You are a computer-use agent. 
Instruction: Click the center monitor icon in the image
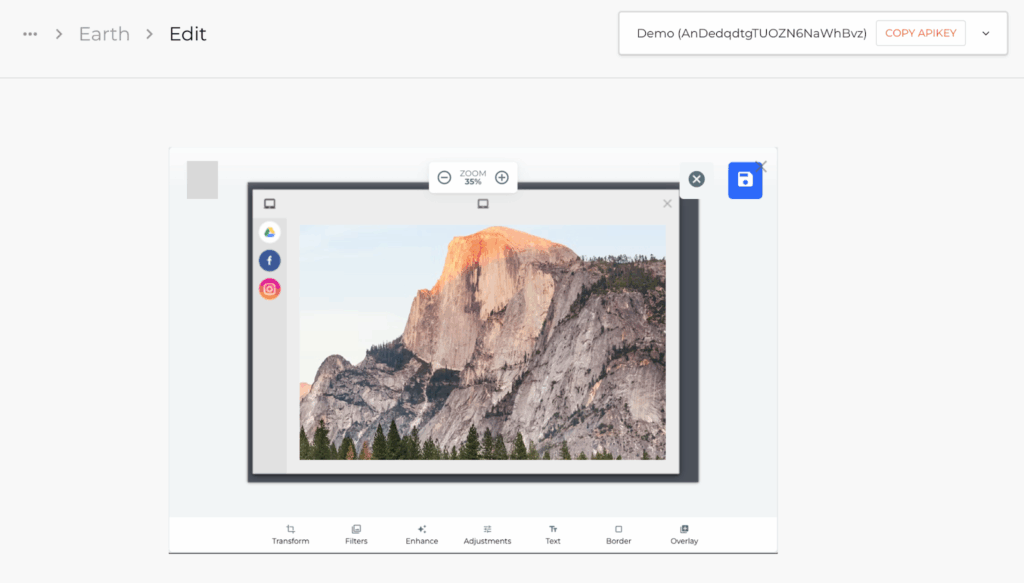pyautogui.click(x=483, y=204)
